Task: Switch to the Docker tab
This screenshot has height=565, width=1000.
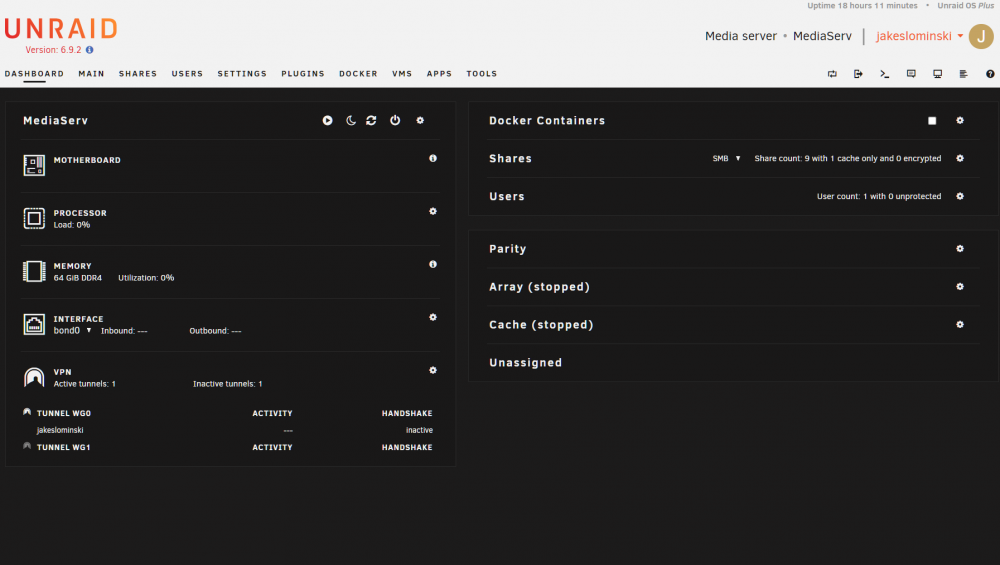Action: (358, 74)
